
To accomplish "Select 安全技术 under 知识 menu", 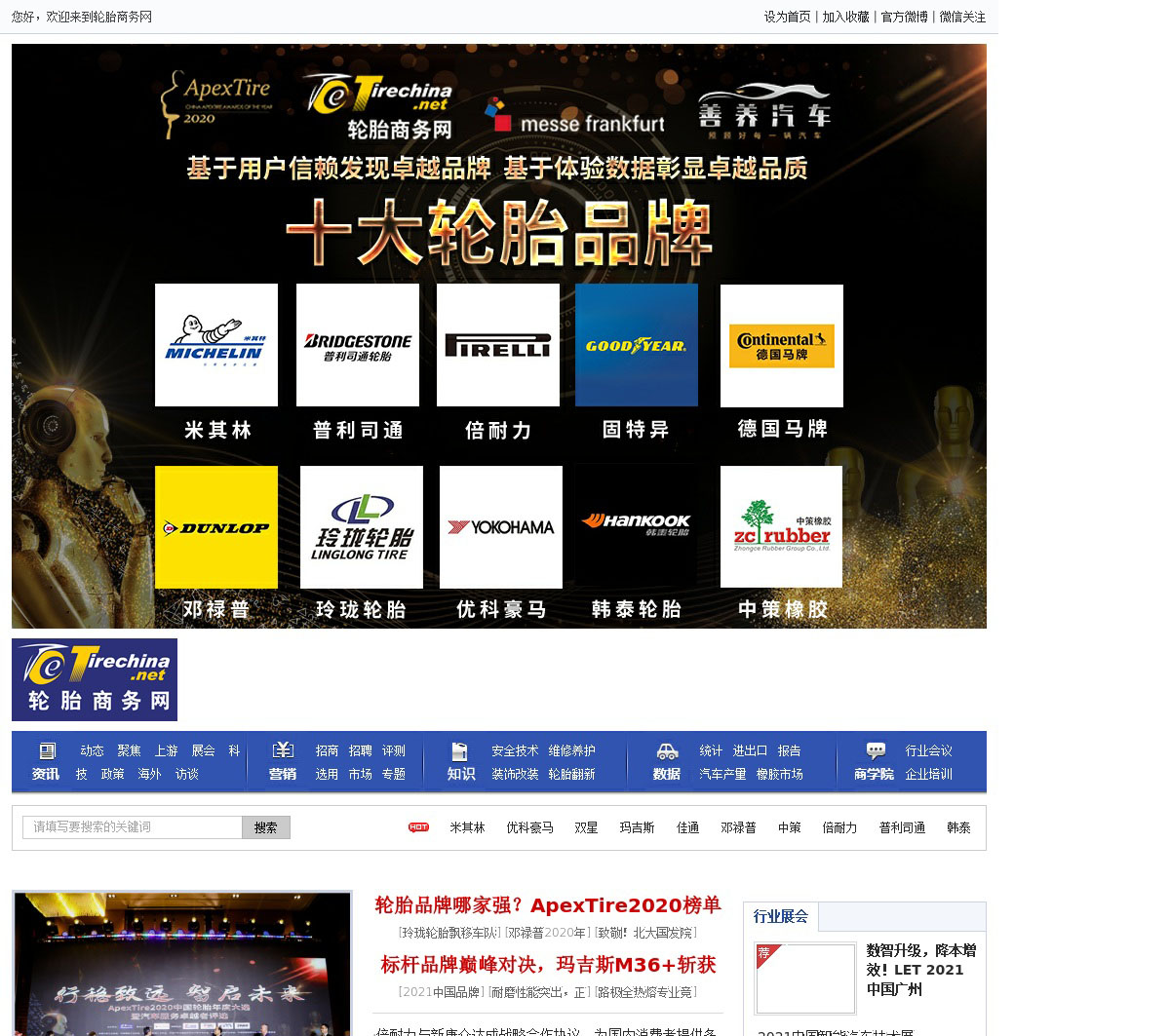I will (515, 750).
